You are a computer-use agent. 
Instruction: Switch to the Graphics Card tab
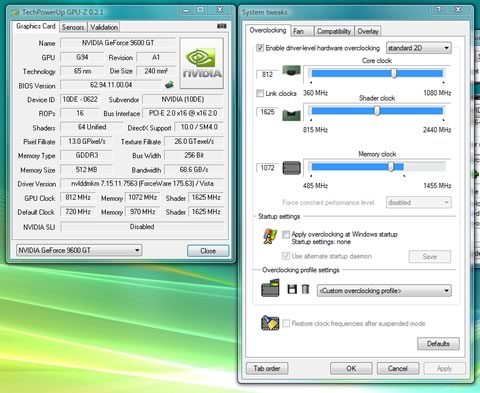[x=36, y=26]
